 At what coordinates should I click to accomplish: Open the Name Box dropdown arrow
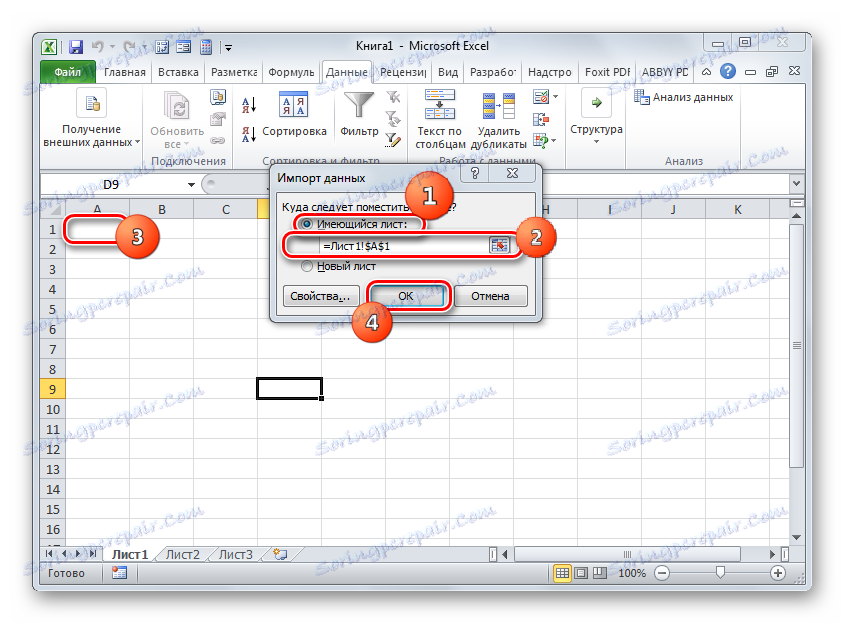191,185
